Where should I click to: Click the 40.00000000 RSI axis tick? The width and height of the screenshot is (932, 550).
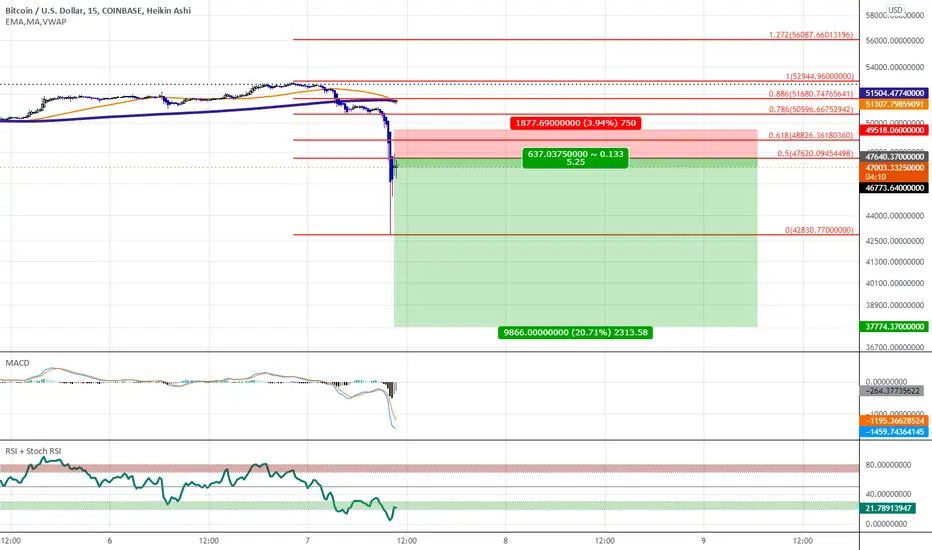coord(888,494)
